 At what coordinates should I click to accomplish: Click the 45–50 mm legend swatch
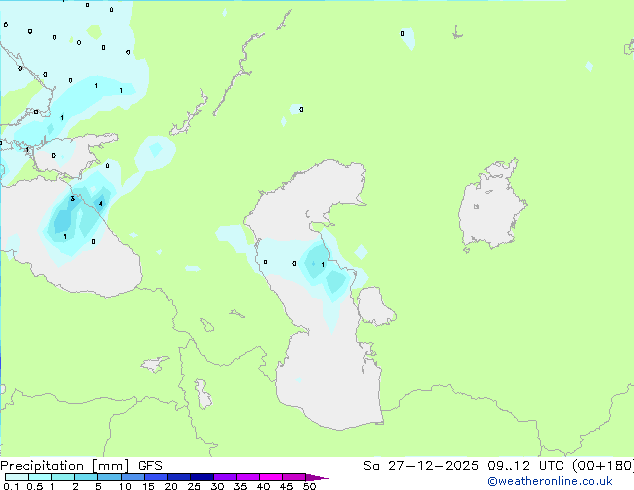tap(294, 477)
